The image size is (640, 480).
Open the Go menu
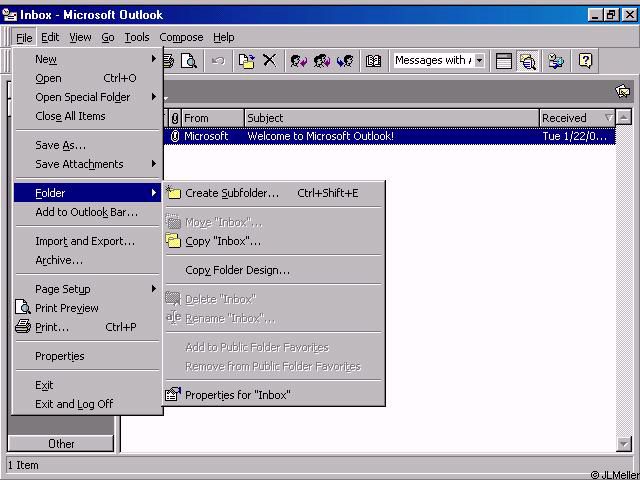(x=108, y=38)
